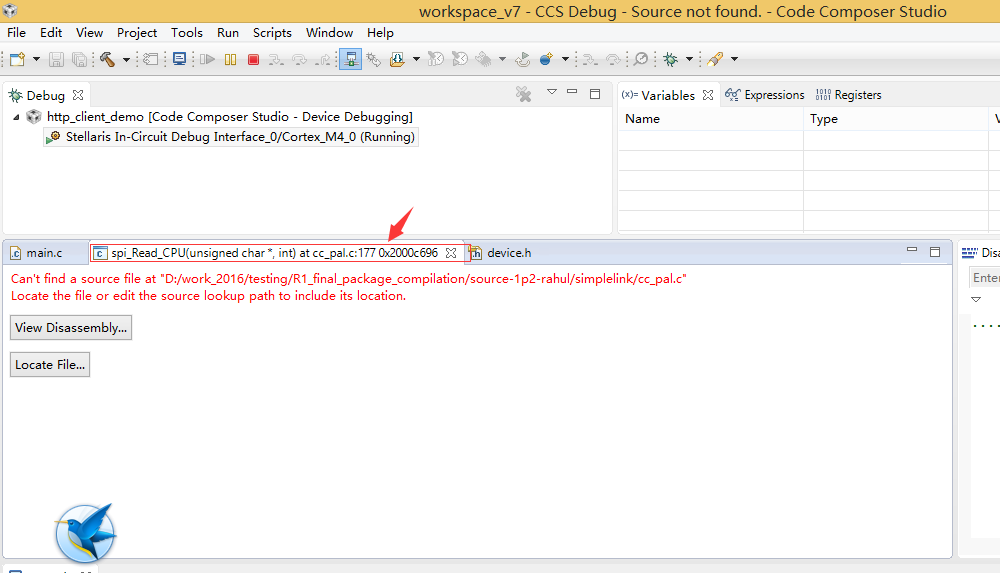Click the Type column header
Image resolution: width=1000 pixels, height=573 pixels.
pos(895,119)
